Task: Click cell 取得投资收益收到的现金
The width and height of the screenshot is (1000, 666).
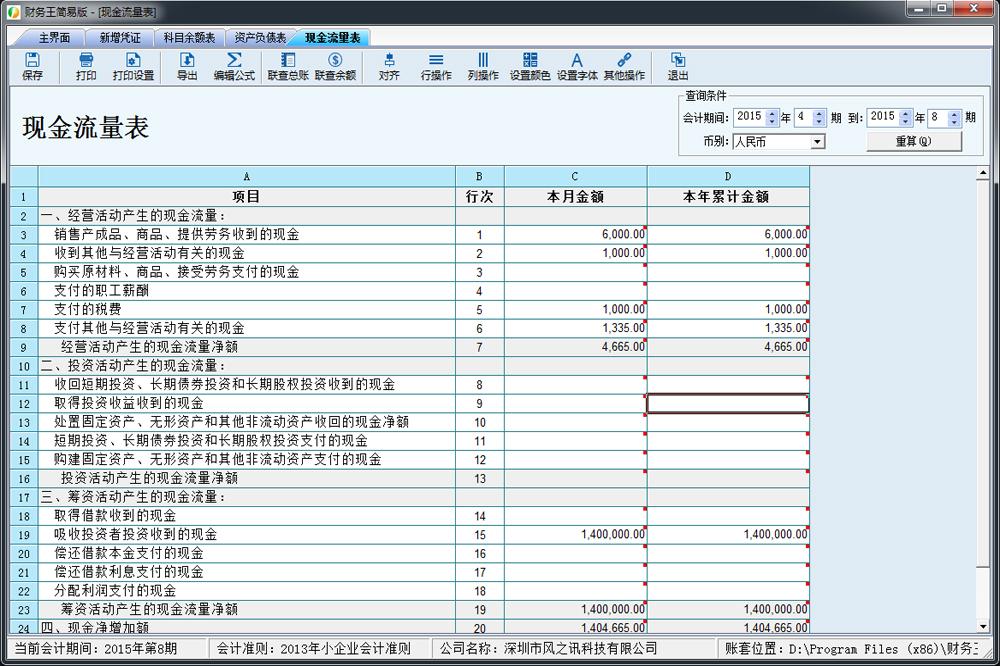Action: (x=247, y=403)
